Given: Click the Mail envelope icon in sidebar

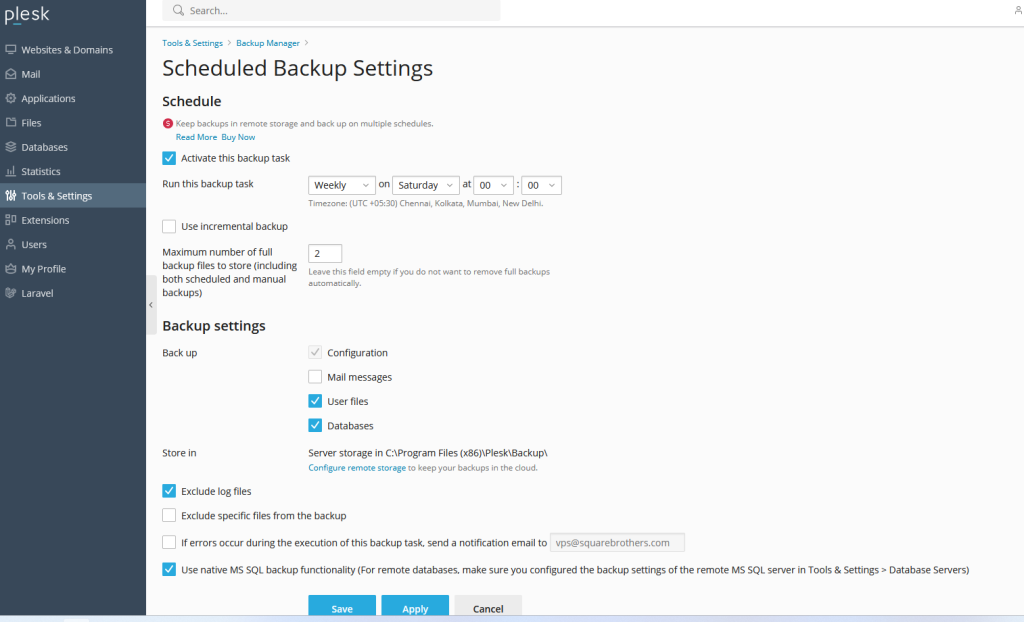Looking at the screenshot, I should (11, 74).
